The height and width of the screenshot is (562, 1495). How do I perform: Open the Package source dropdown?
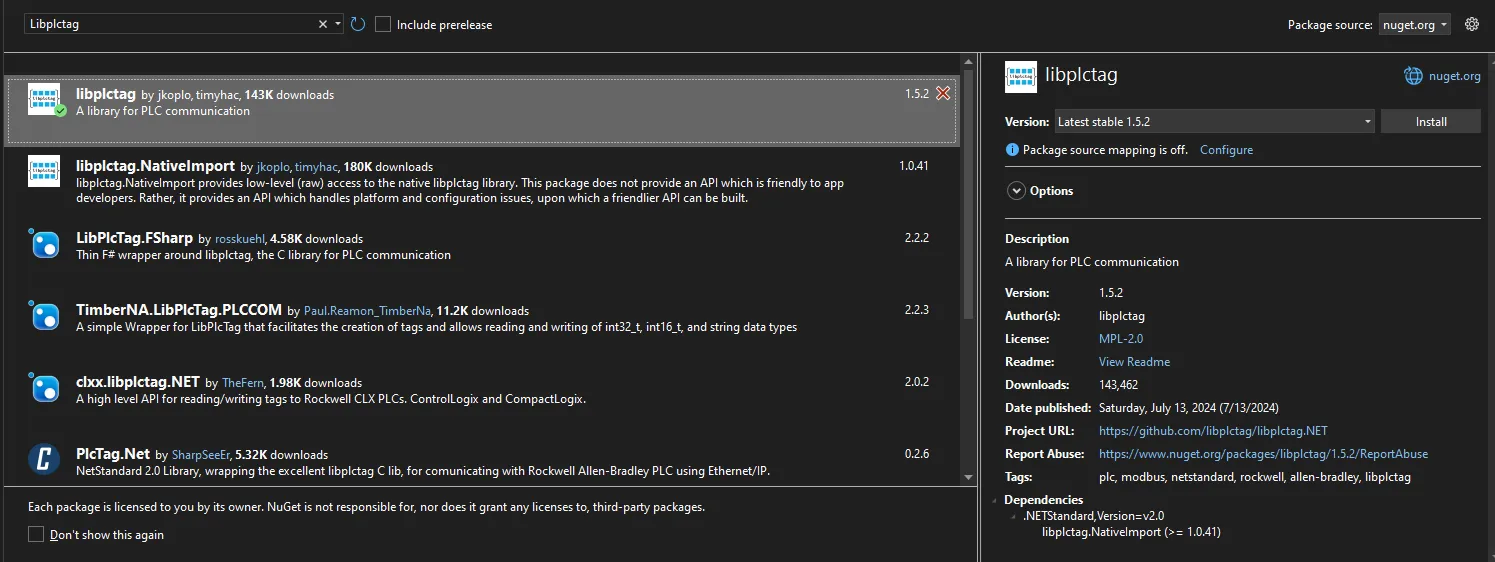pos(1414,25)
